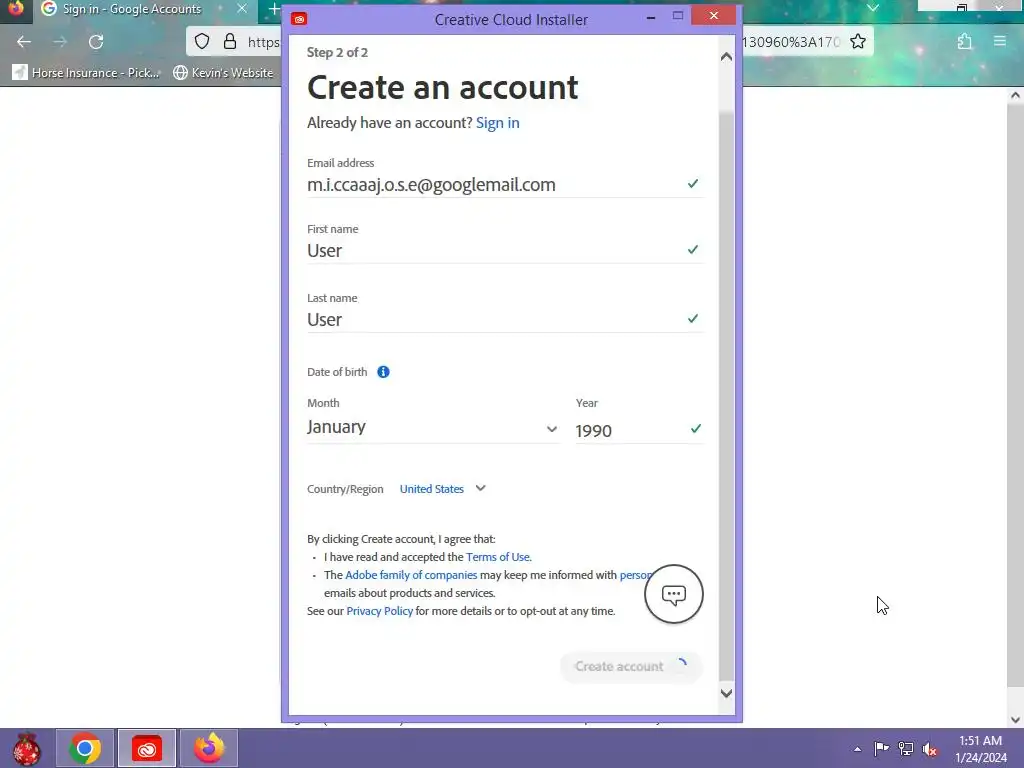The width and height of the screenshot is (1024, 768).
Task: Click the installer vertical scrollbar thumb
Action: tap(726, 396)
